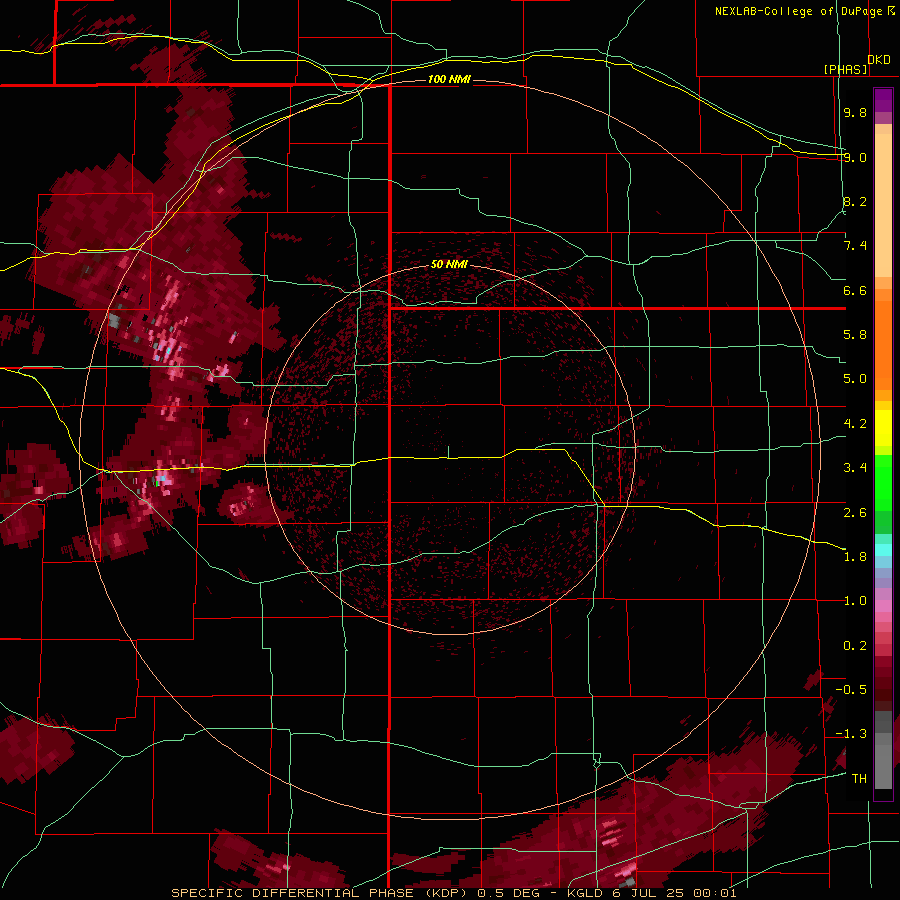Click the 1.8 legend value
900x900 pixels.
[855, 557]
